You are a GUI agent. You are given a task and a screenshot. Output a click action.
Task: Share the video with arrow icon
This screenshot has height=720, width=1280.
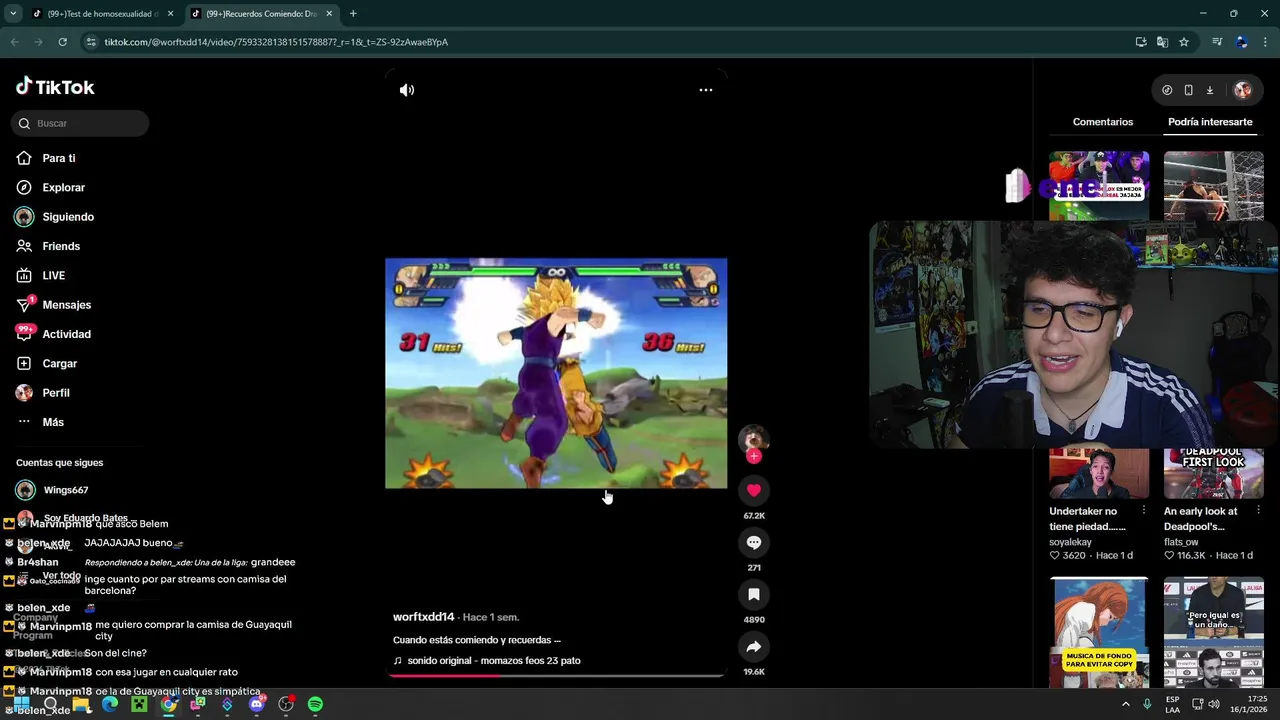click(754, 646)
